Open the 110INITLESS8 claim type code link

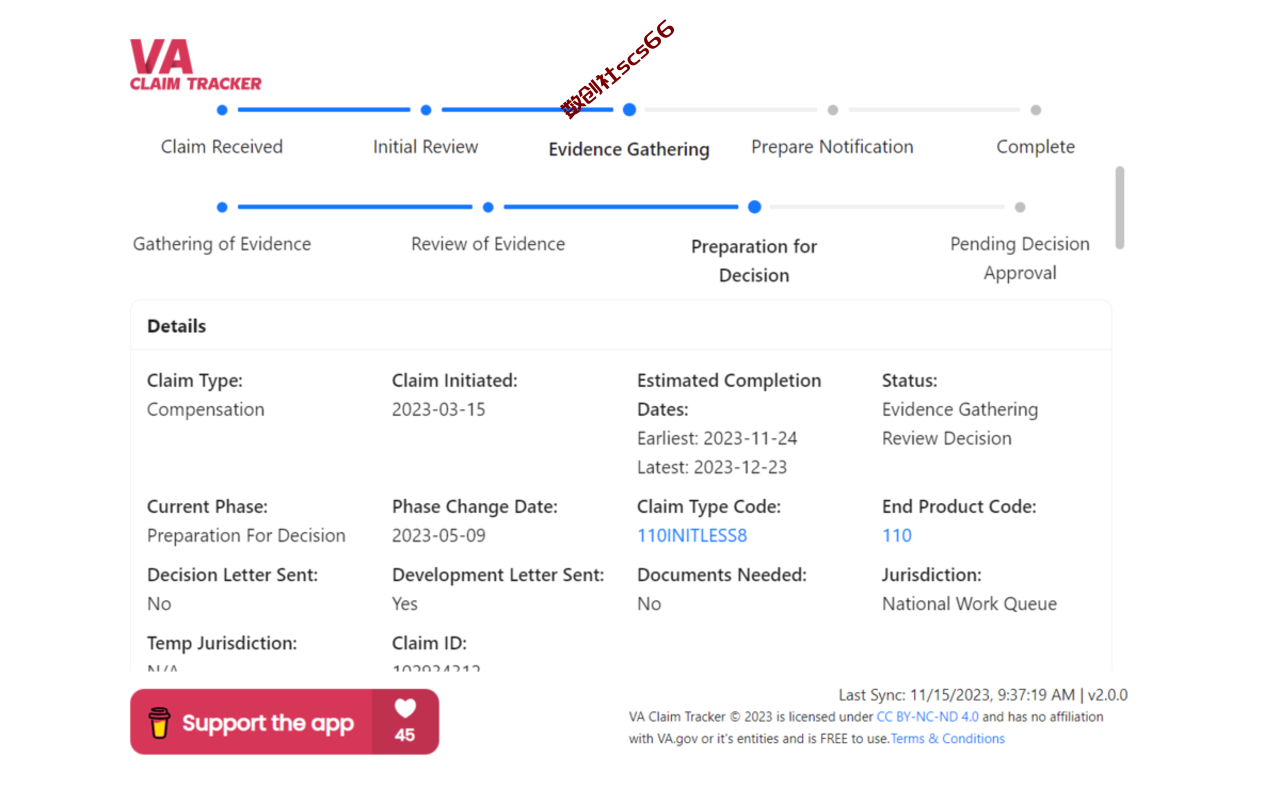[x=692, y=535]
